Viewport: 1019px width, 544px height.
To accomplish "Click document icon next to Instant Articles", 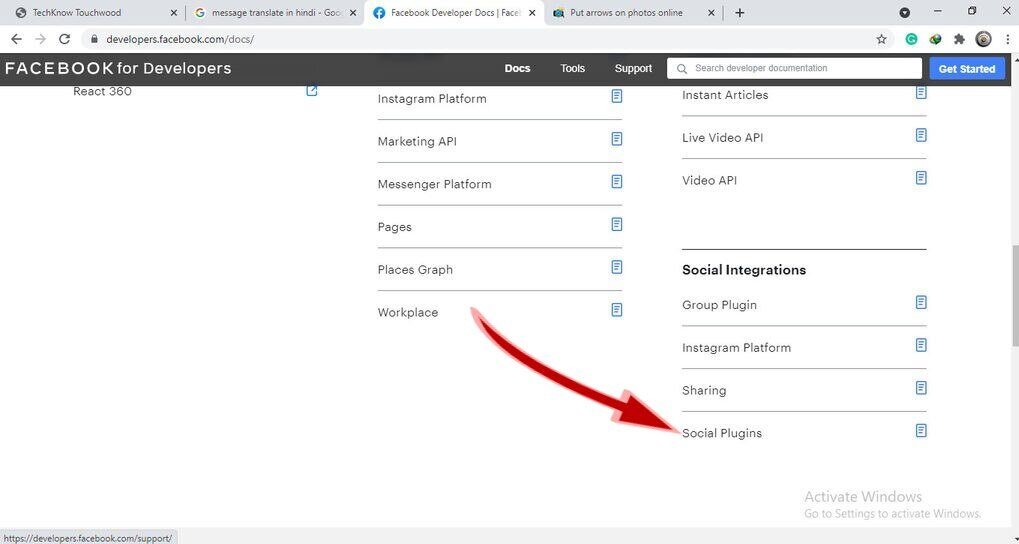I will [921, 92].
